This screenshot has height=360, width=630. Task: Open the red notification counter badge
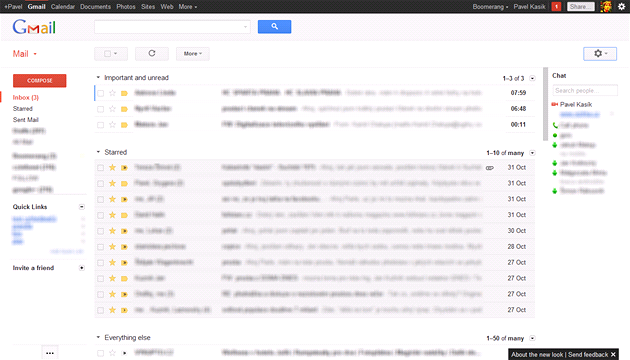coord(556,6)
